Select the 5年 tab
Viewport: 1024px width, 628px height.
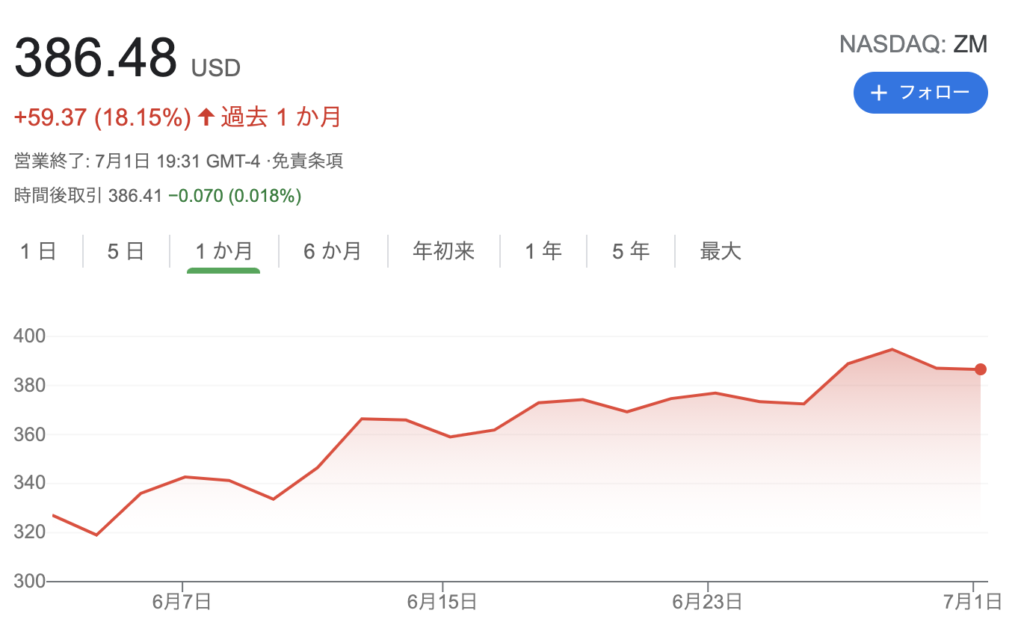[x=631, y=251]
